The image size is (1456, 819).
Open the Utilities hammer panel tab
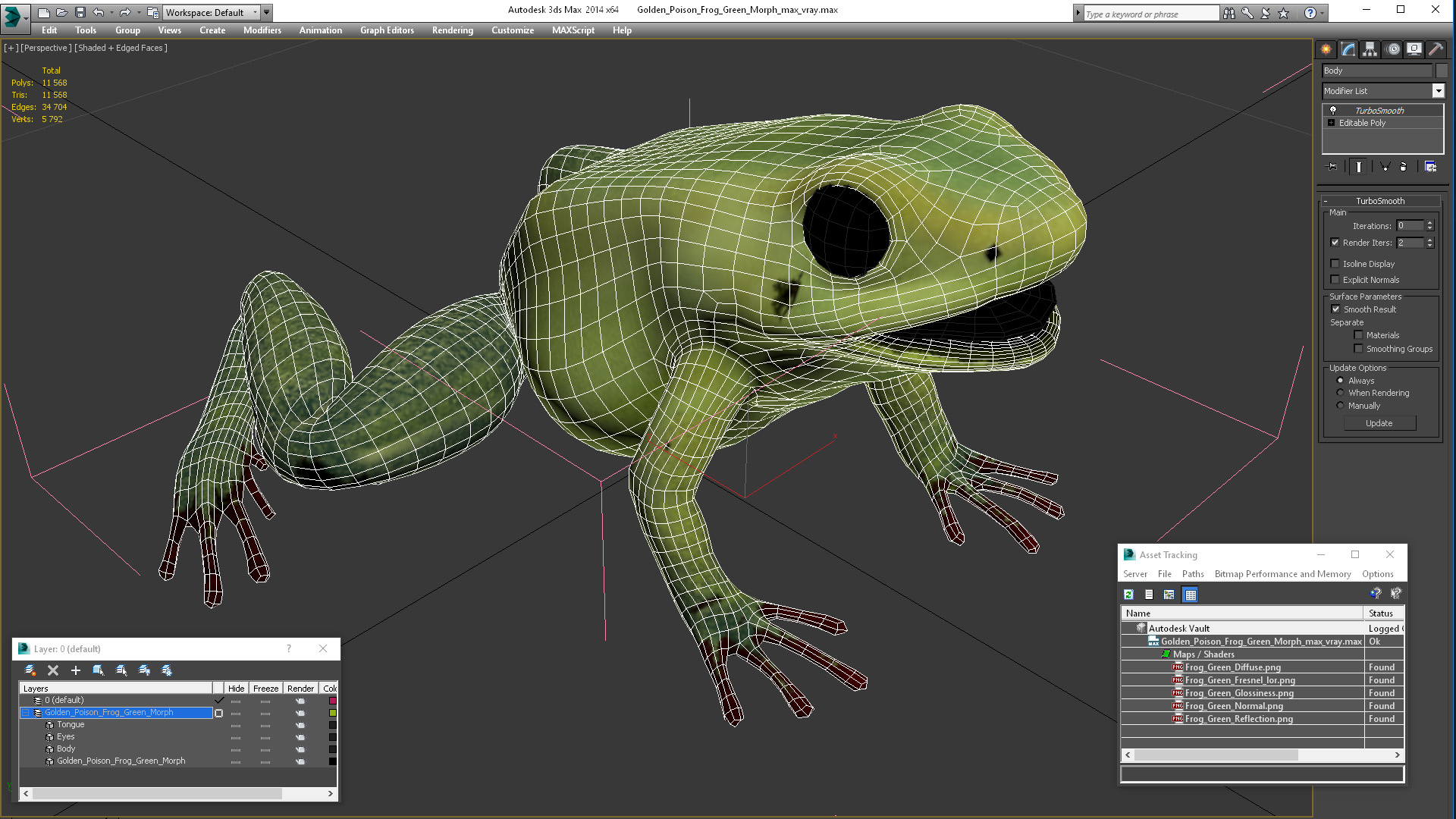1436,49
